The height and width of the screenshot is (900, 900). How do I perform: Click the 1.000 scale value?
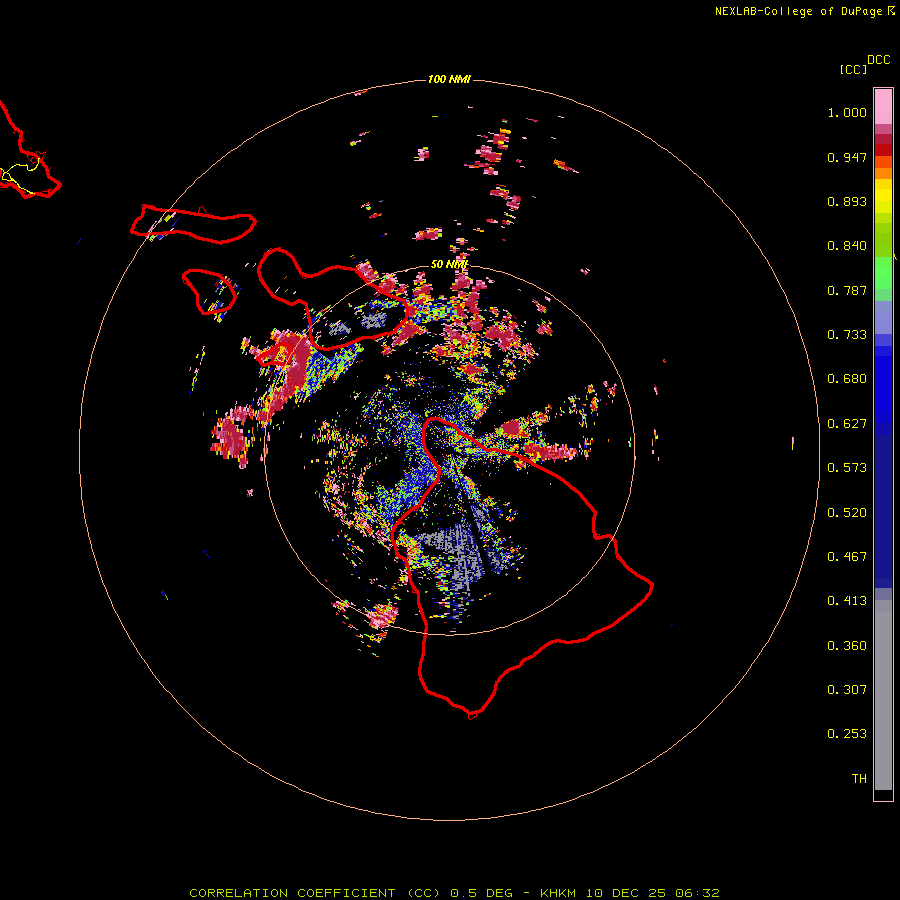point(847,112)
